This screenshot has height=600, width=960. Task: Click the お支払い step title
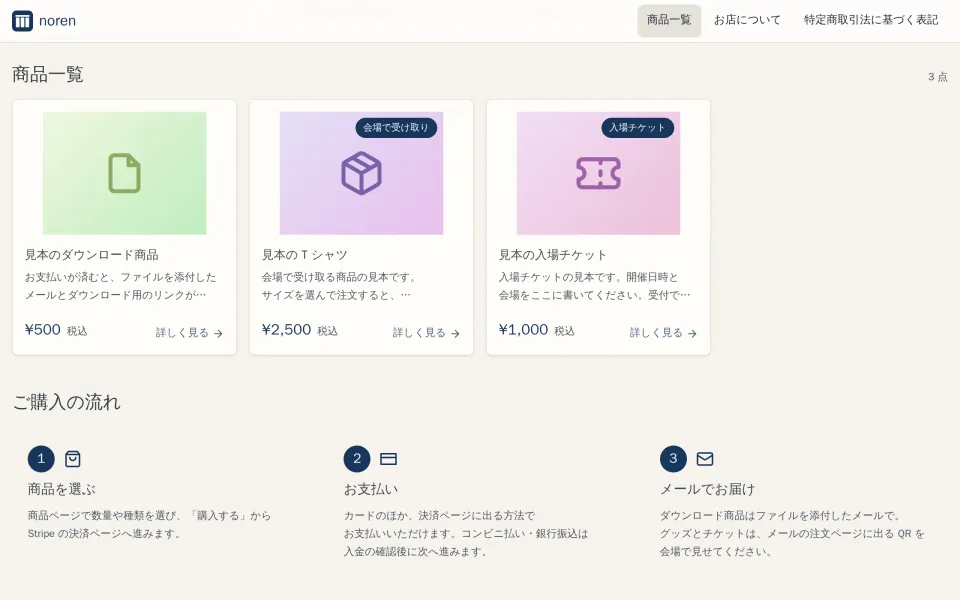tap(371, 489)
